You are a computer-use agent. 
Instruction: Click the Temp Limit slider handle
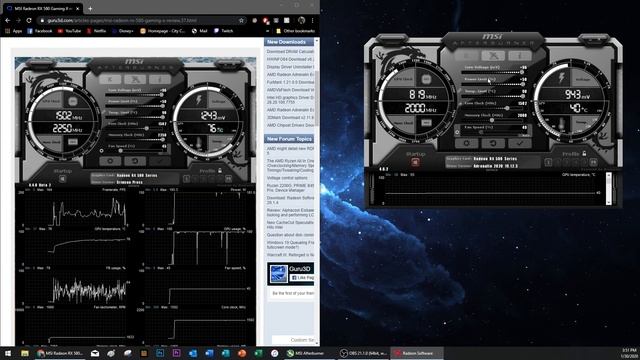click(x=522, y=96)
